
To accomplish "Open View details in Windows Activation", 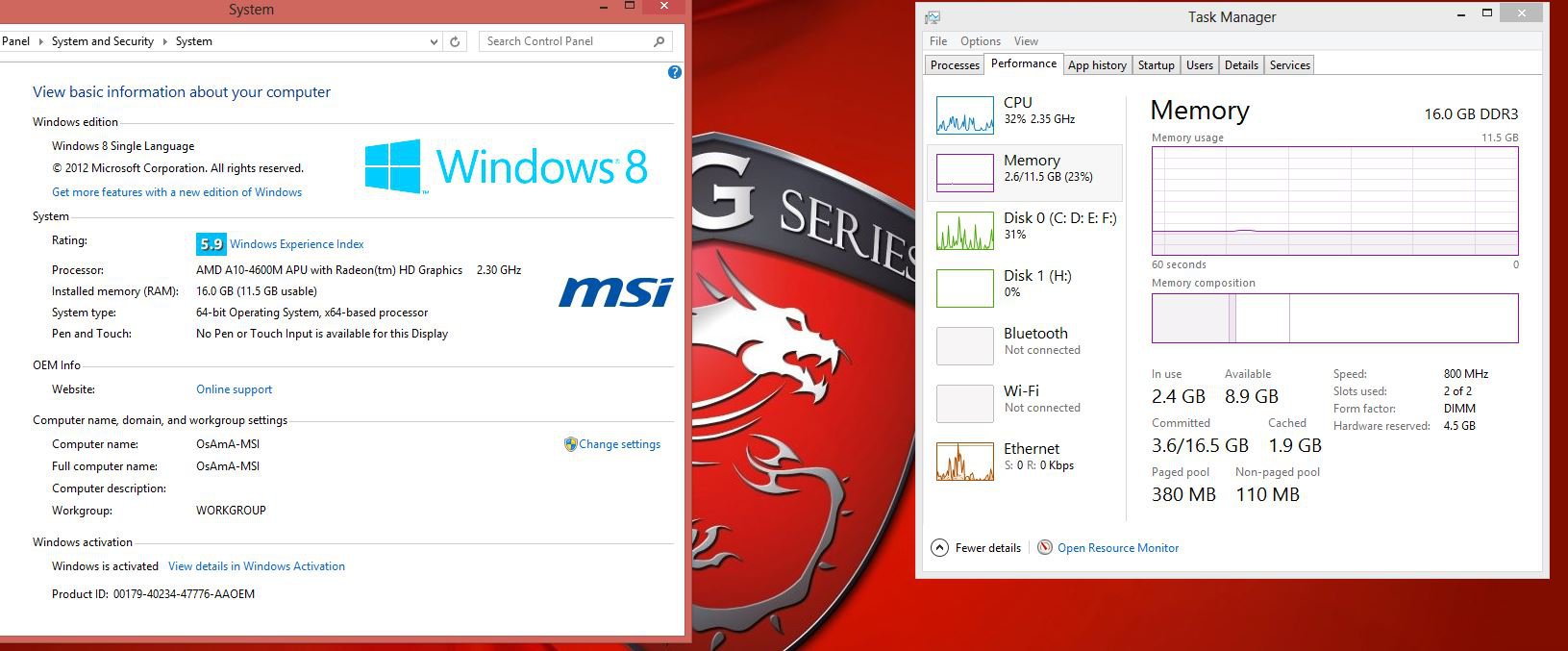I will [x=257, y=566].
